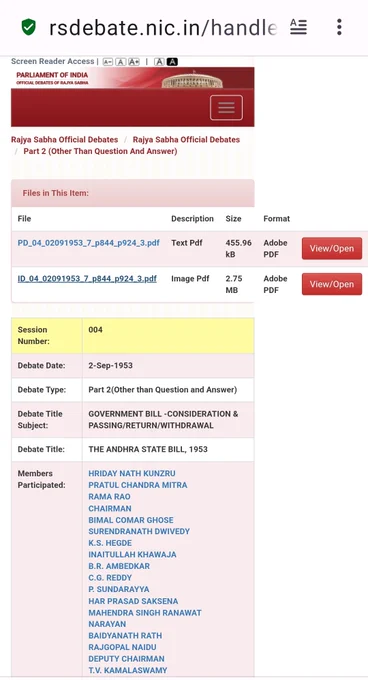368x680 pixels.
Task: Open the CHAIRMAN member link
Action: click(110, 508)
